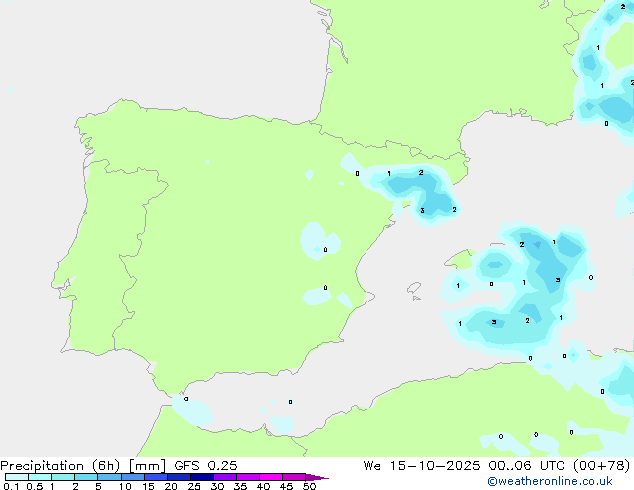
Task: Pick the legend swatch between 0.5 and 1
Action: [40, 477]
